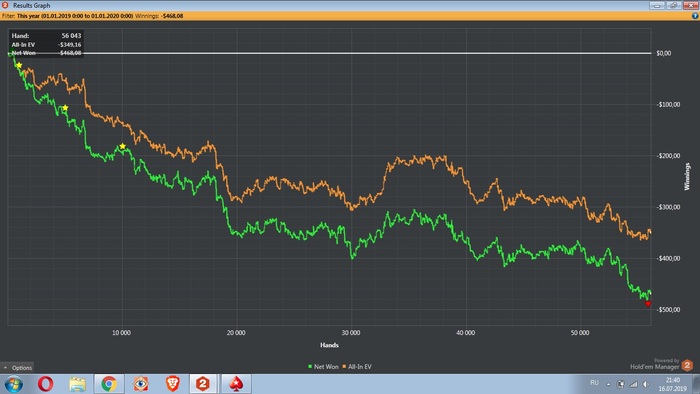
Task: Switch to Hold'em Manager 2 taskbar button
Action: pos(203,384)
